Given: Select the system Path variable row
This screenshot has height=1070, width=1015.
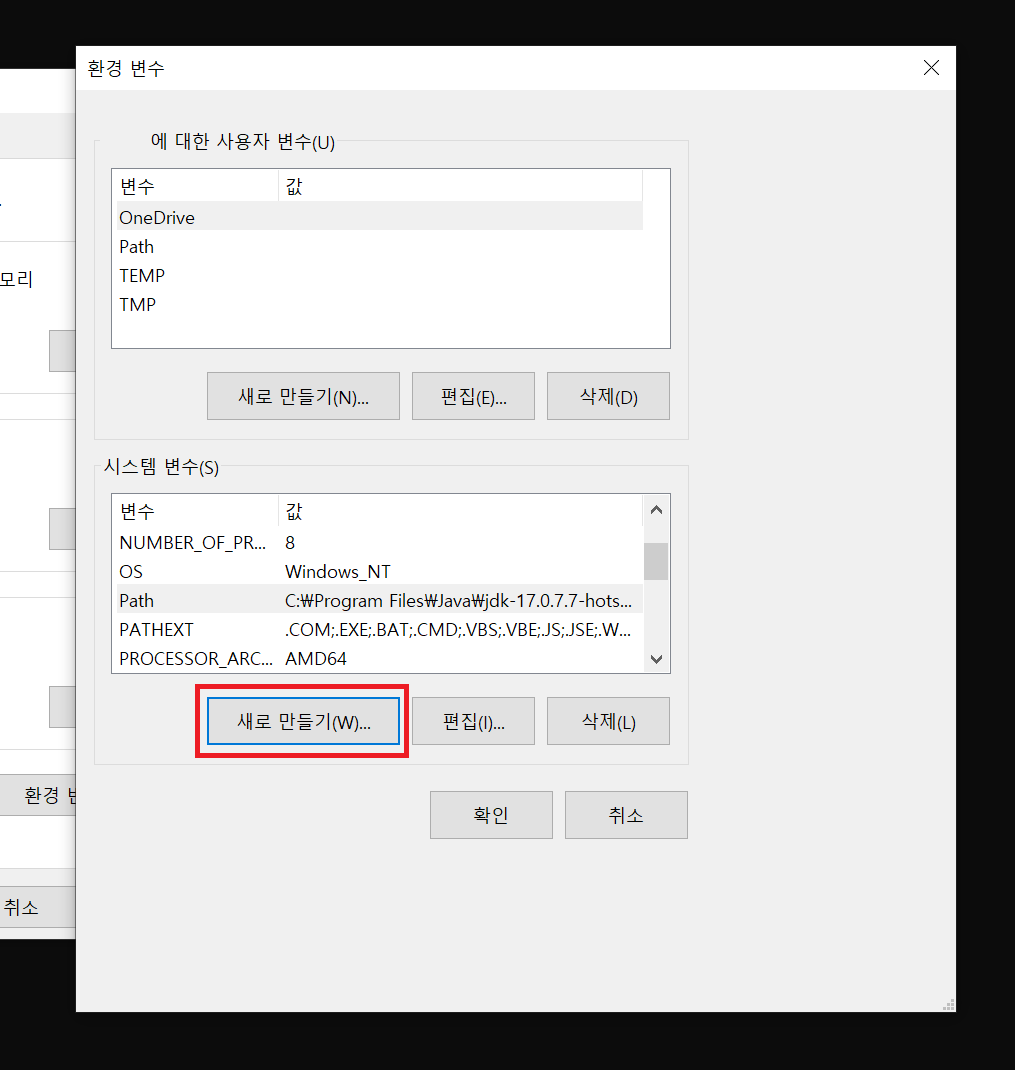Looking at the screenshot, I should (380, 601).
